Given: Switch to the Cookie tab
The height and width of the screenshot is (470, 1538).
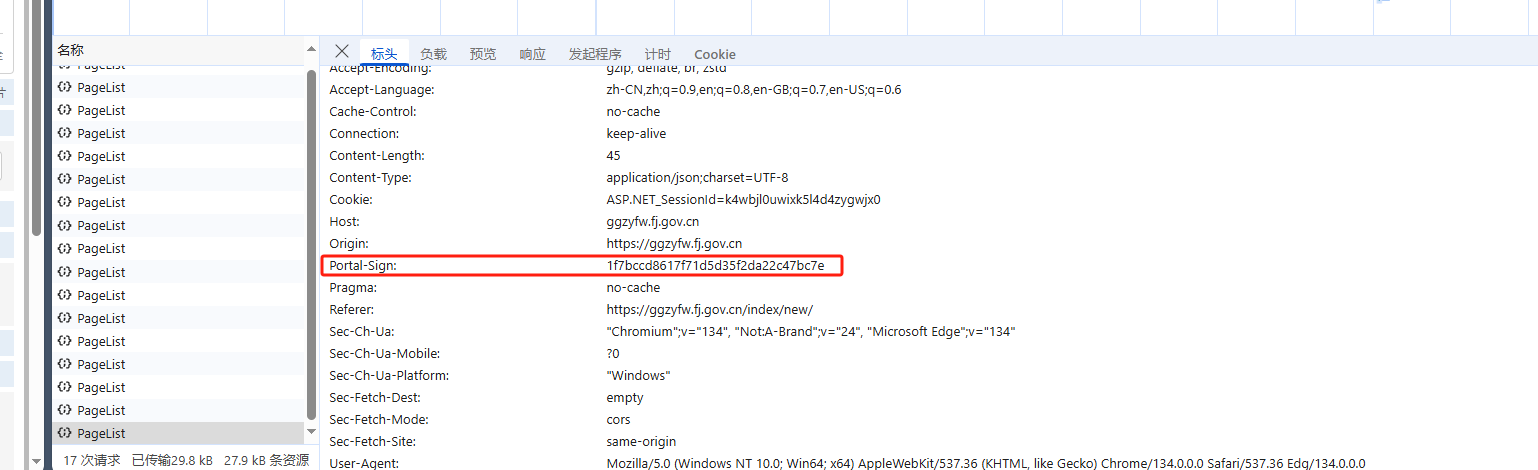Looking at the screenshot, I should click(715, 54).
